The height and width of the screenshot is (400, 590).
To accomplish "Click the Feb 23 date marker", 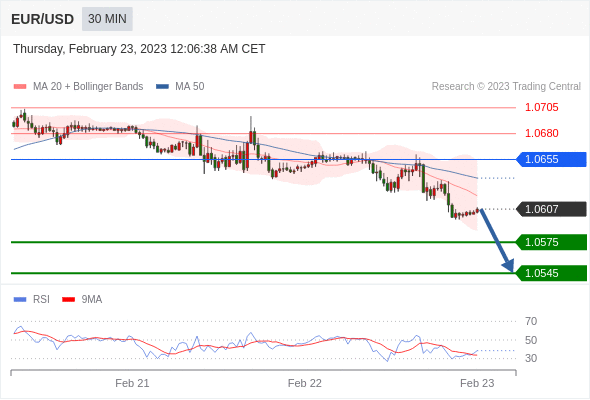I will click(x=477, y=383).
